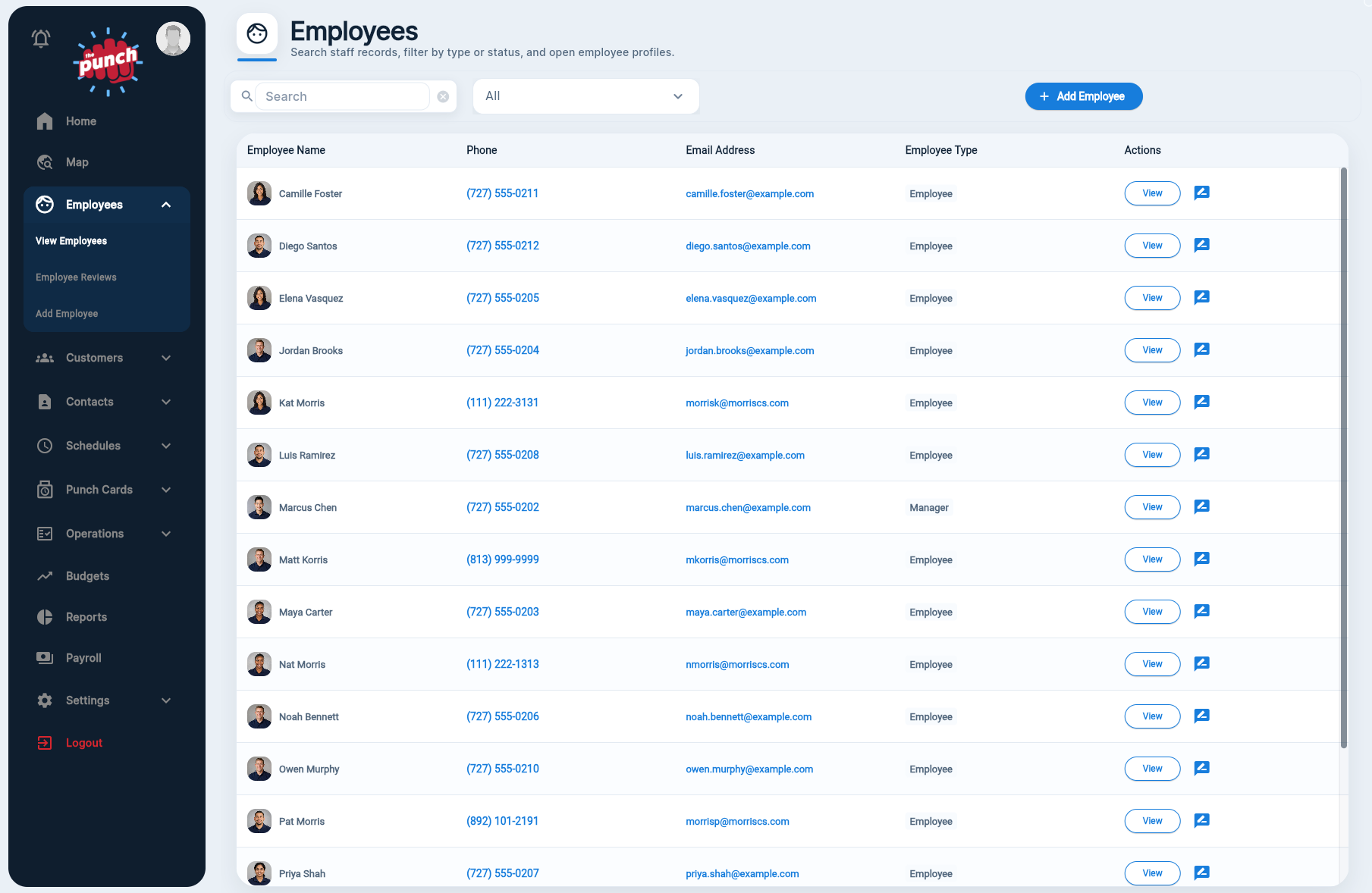
Task: Edit Diego Santos via the edit icon
Action: tap(1201, 246)
